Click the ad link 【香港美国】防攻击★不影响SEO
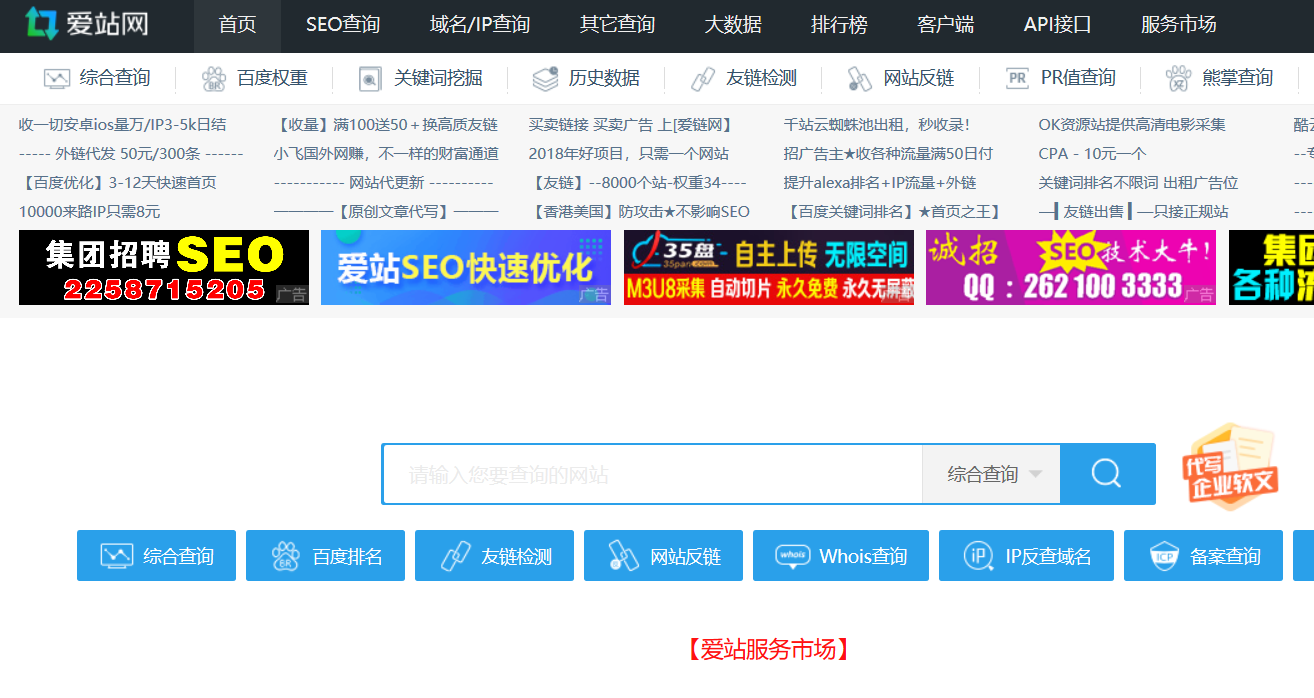Screen dimensions: 1314x698 click(x=639, y=212)
